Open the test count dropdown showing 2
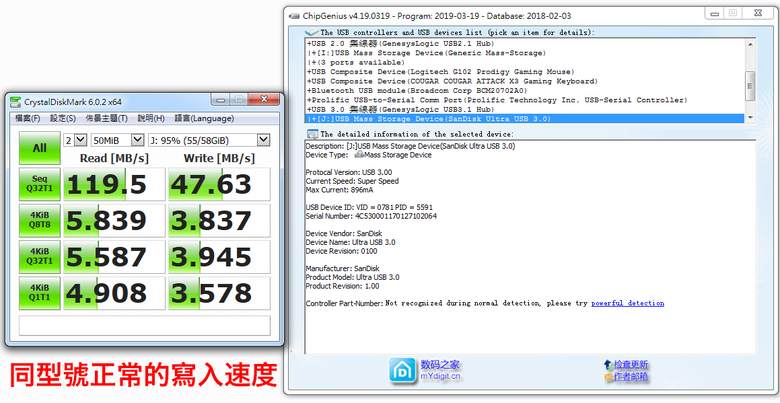This screenshot has width=780, height=403. click(75, 140)
